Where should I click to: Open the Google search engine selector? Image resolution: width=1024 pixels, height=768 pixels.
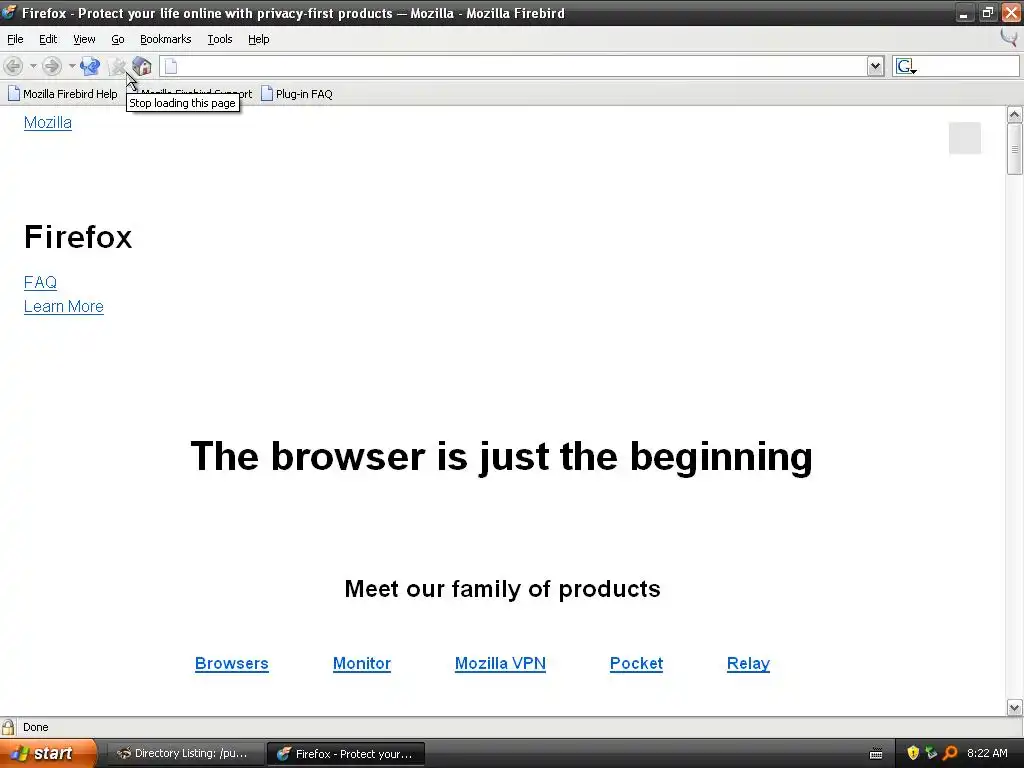point(906,66)
